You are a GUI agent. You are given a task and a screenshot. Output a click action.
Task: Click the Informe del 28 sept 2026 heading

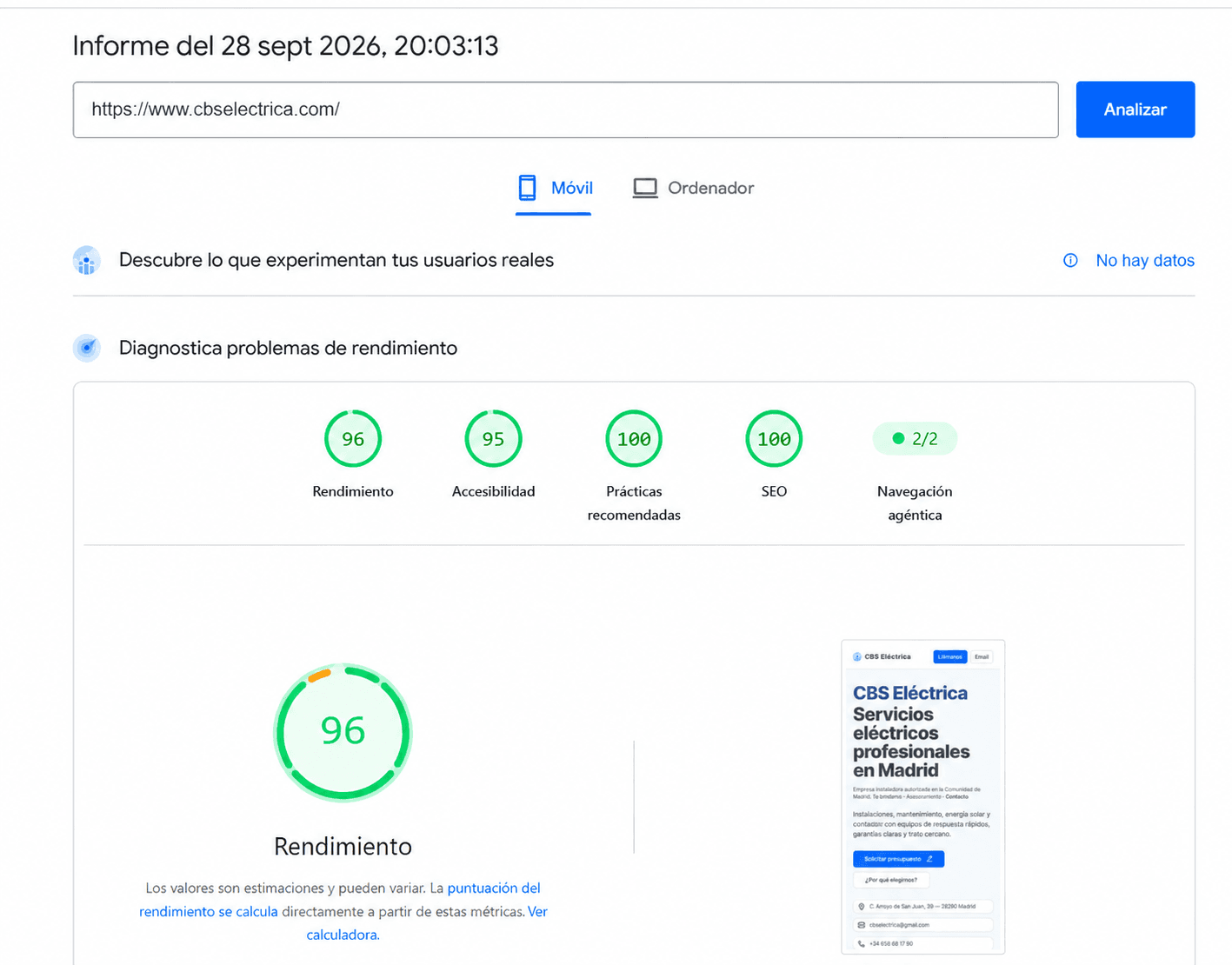point(285,45)
